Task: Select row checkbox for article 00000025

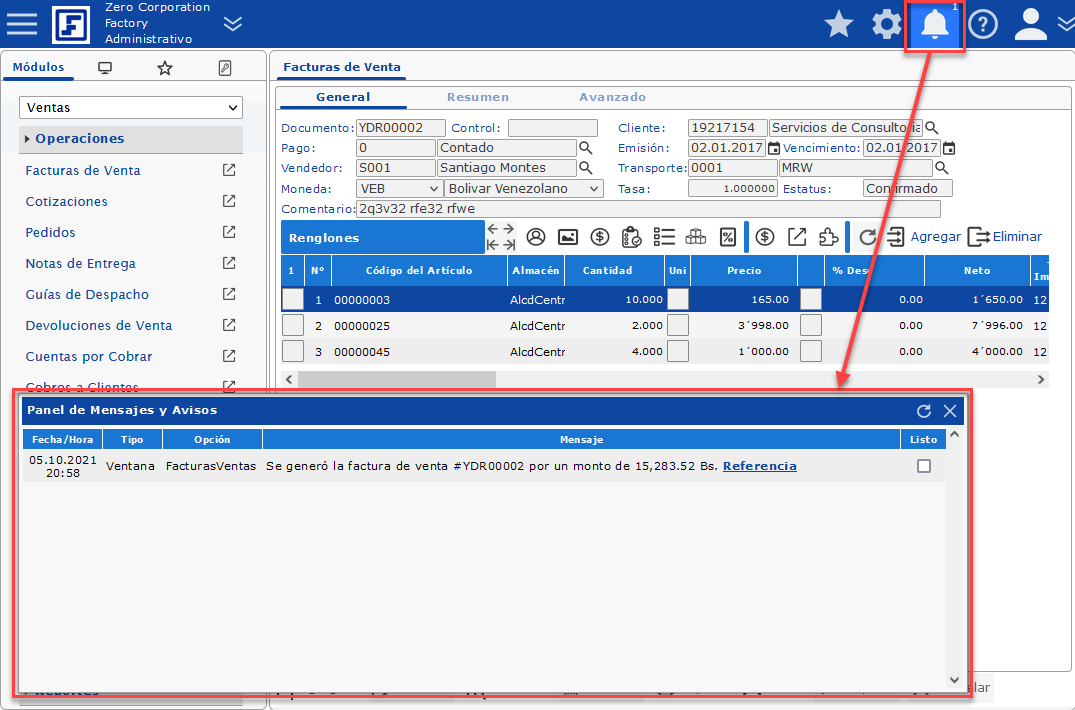Action: click(292, 325)
